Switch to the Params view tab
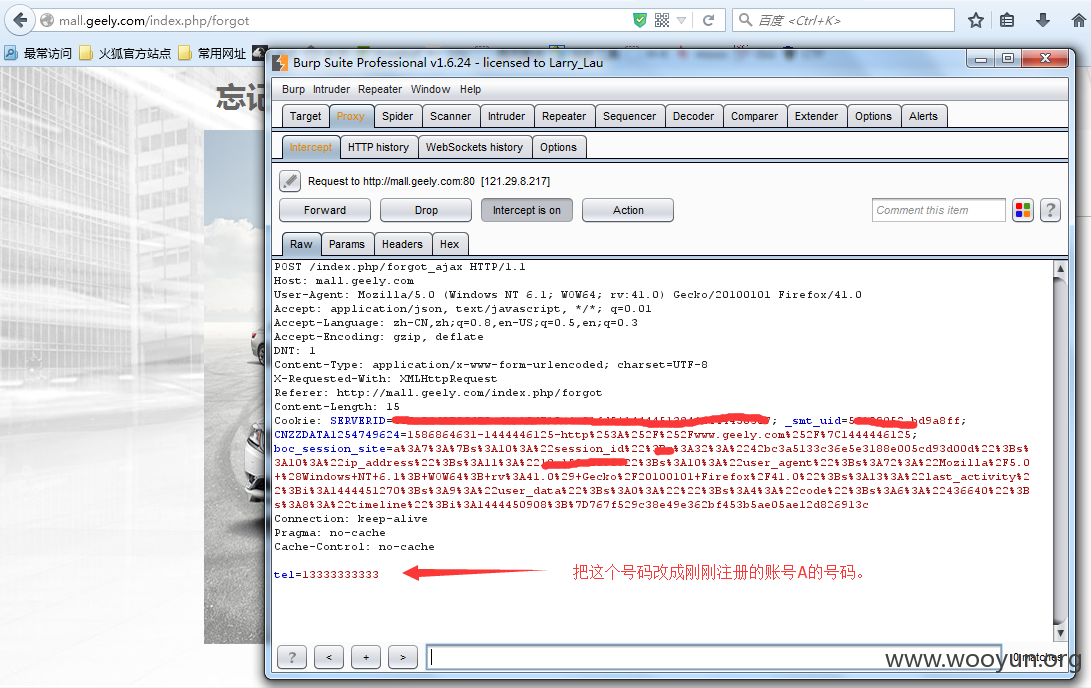Screen dimensions: 1091x688 click(347, 244)
